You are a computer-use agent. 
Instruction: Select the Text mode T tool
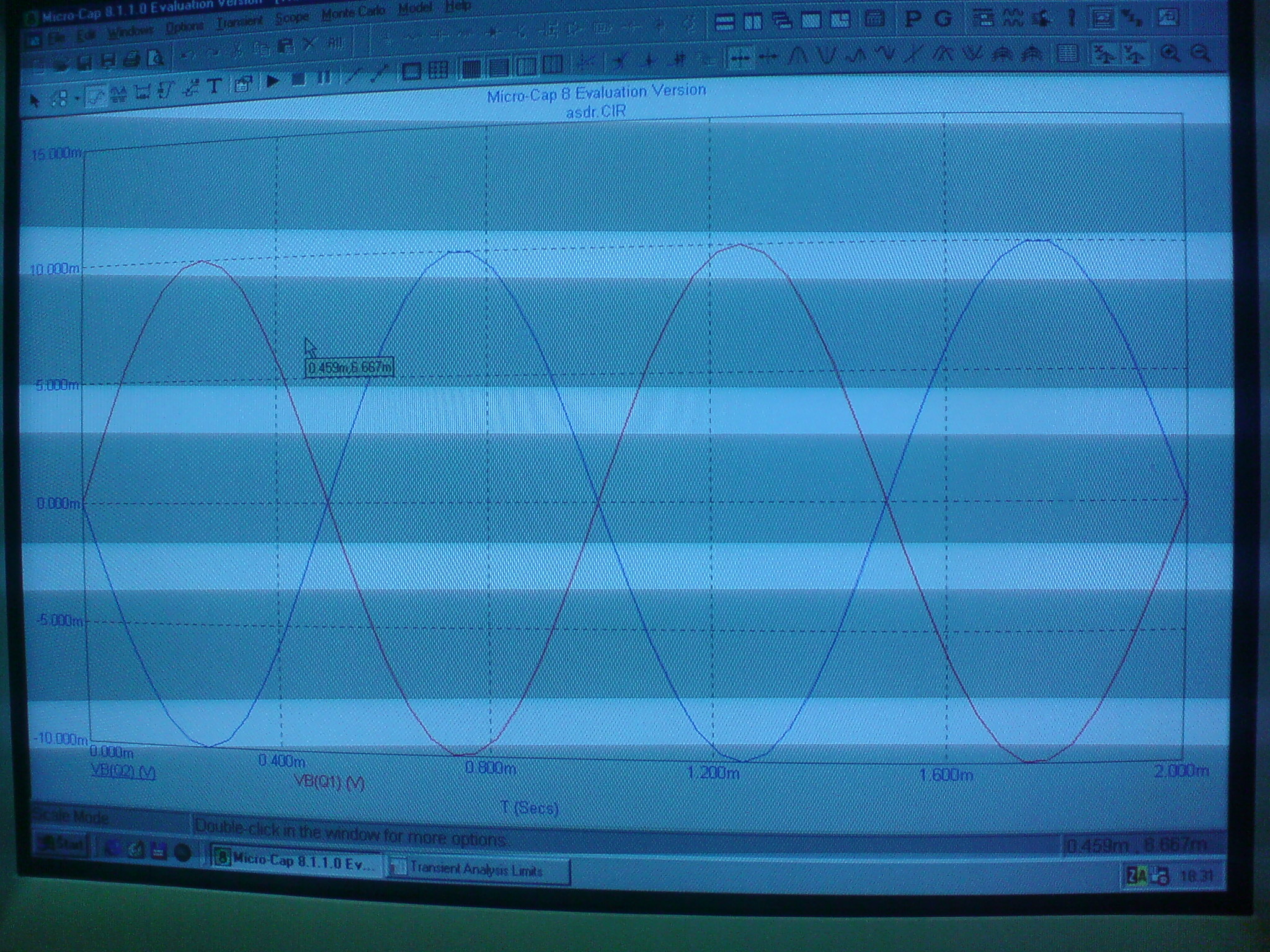tap(214, 86)
